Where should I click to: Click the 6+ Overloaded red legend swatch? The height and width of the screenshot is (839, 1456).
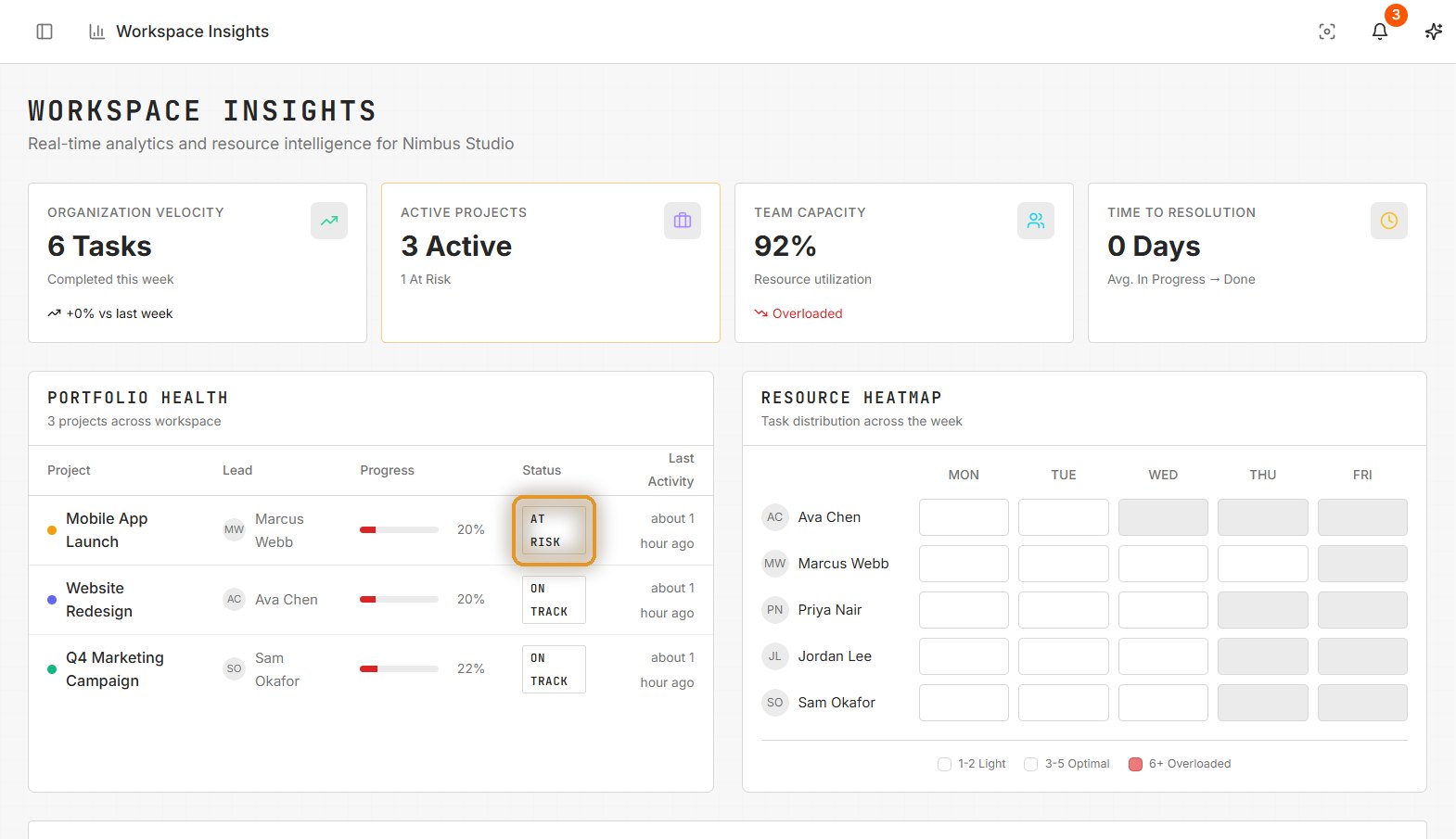click(1135, 764)
